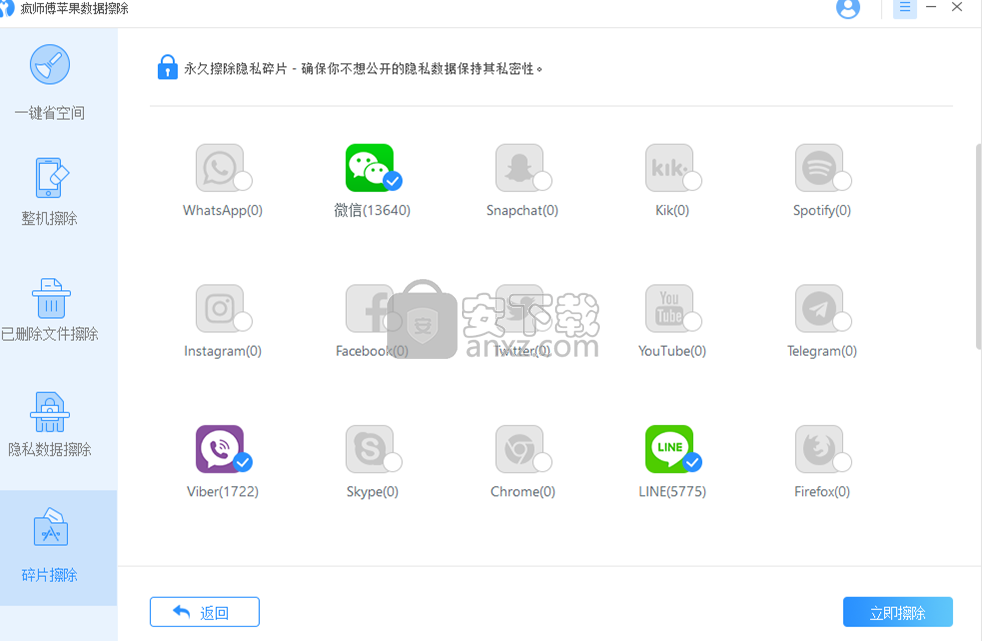Switch to the 整机擦除 sidebar section

point(49,192)
